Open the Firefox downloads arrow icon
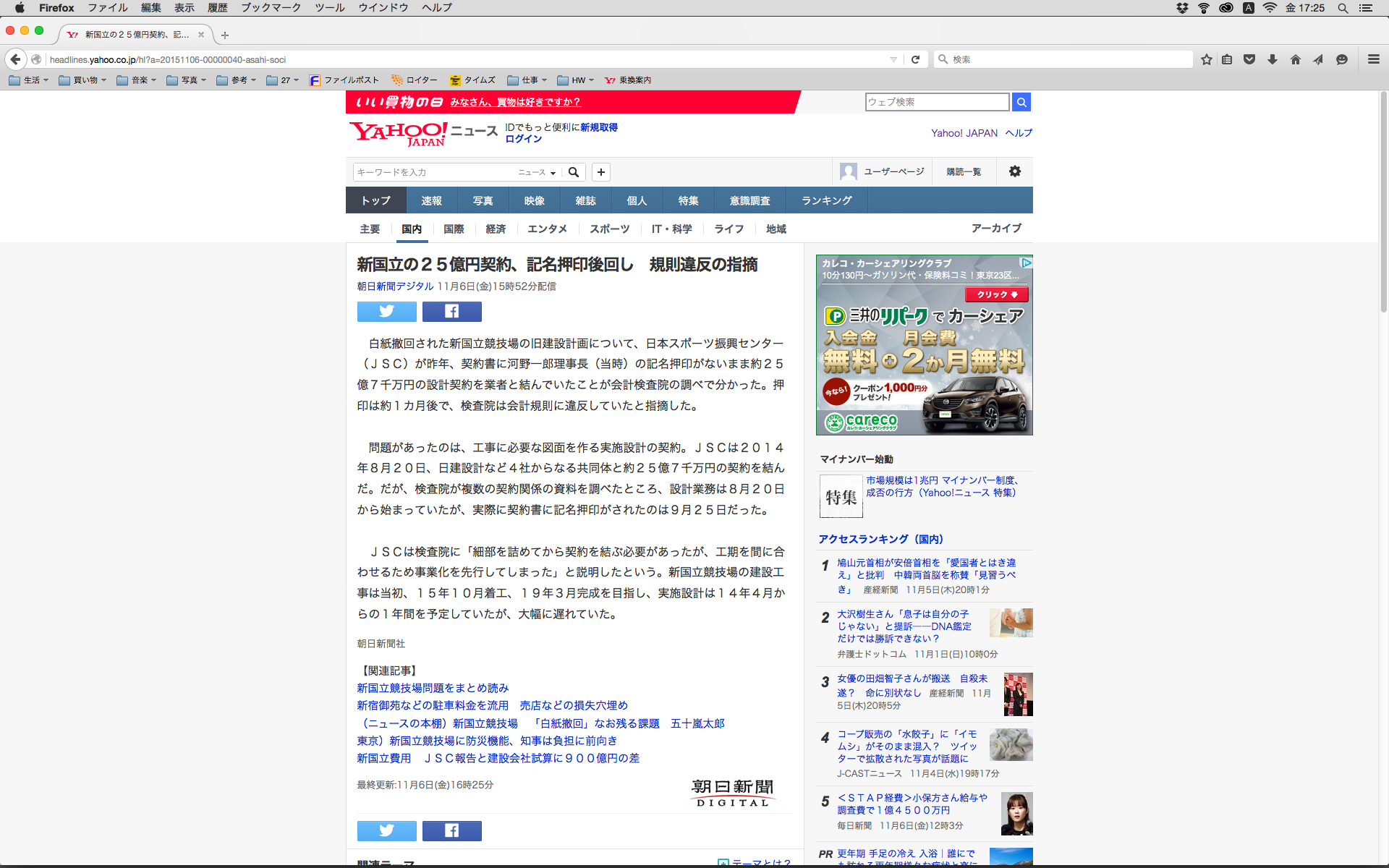The image size is (1389, 868). coord(1273,59)
